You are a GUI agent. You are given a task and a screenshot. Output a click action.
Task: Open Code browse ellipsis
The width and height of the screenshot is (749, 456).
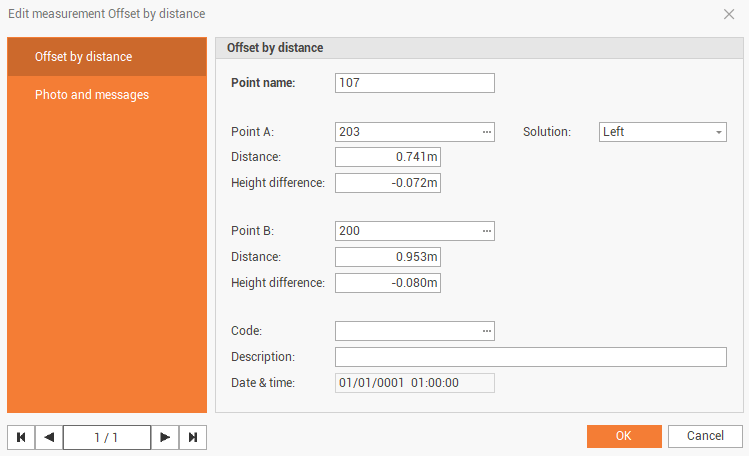(x=487, y=331)
